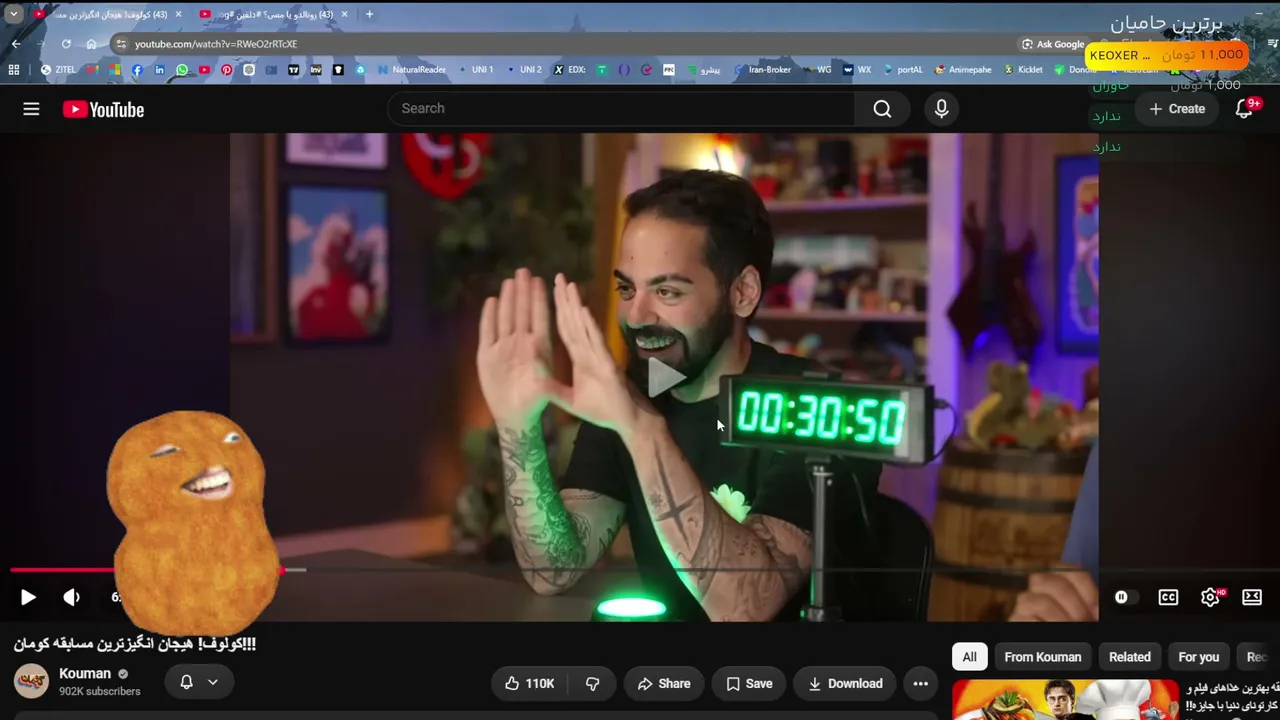Open the EDX bookmark
Image resolution: width=1280 pixels, height=720 pixels.
click(569, 70)
